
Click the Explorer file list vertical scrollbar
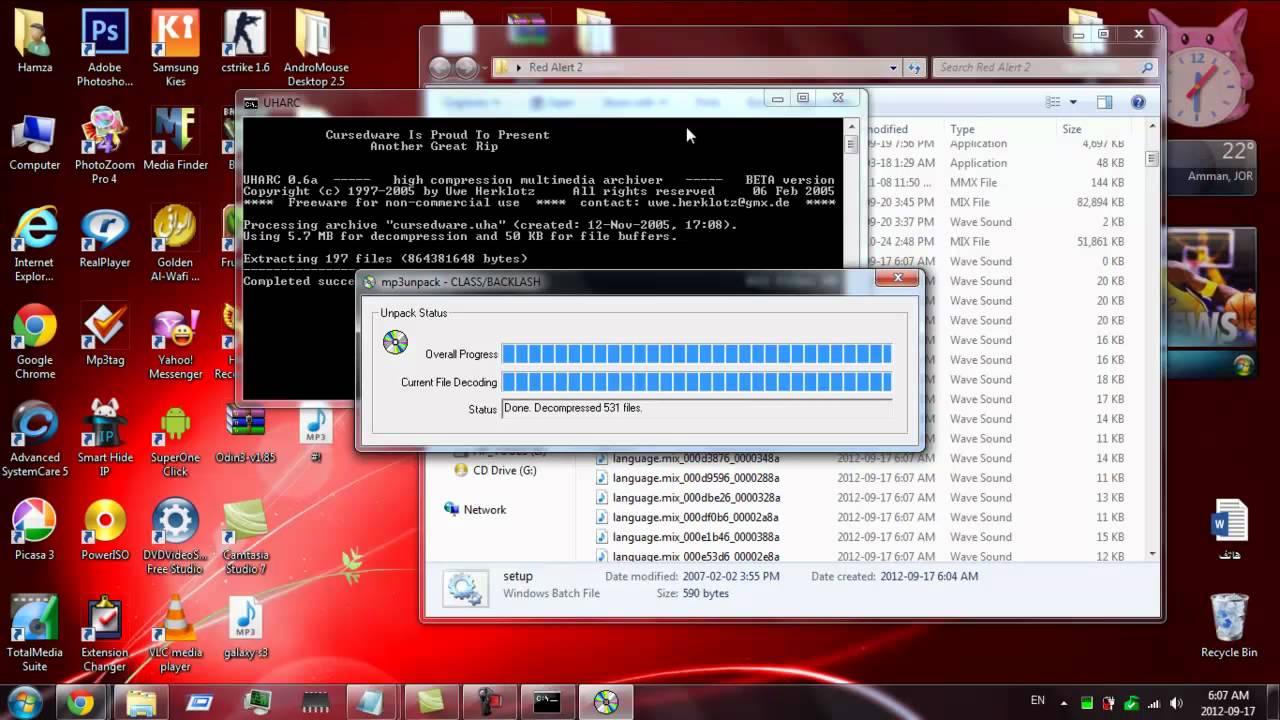1152,340
